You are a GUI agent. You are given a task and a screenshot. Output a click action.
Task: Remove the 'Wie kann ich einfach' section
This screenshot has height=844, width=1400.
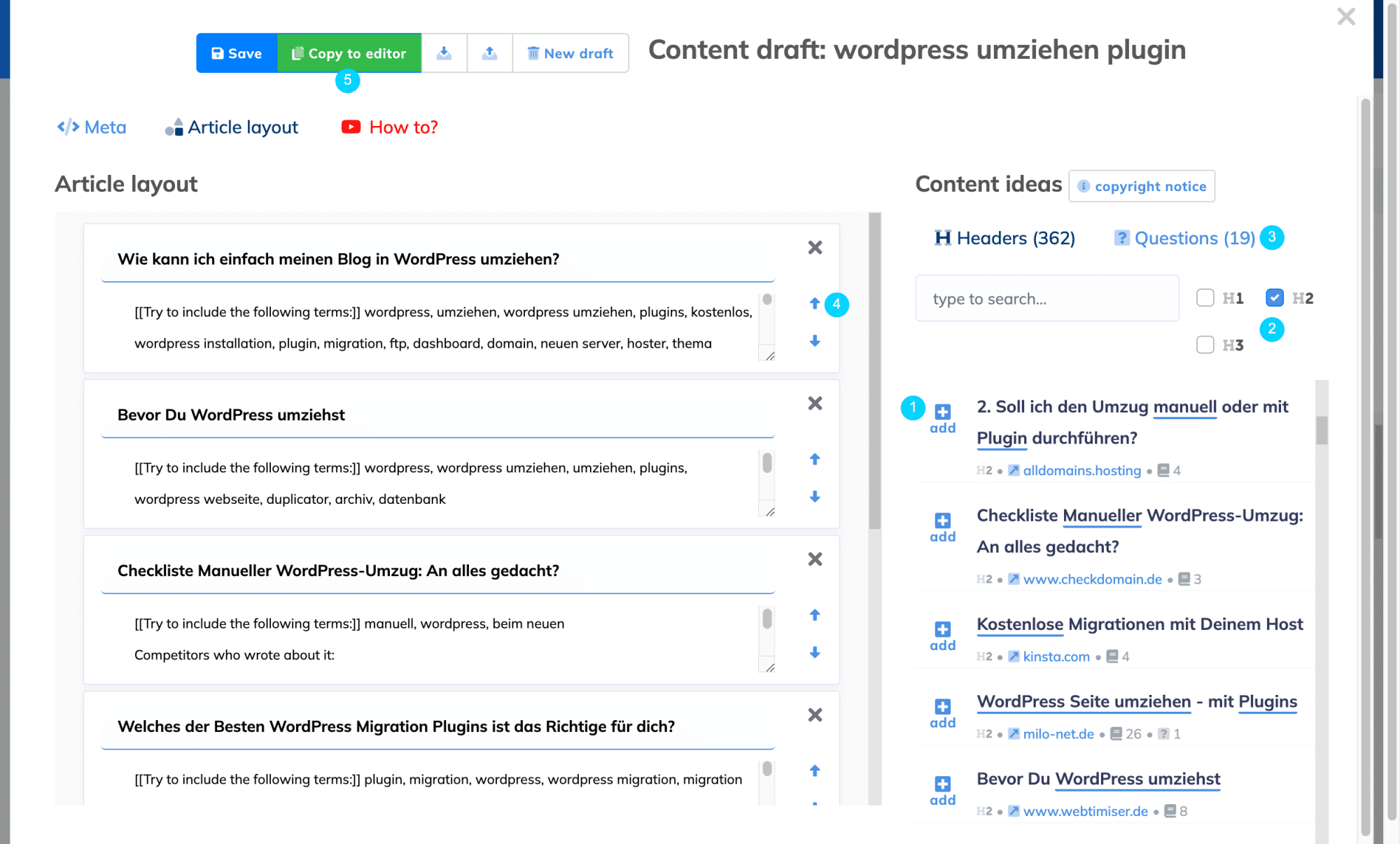point(815,248)
